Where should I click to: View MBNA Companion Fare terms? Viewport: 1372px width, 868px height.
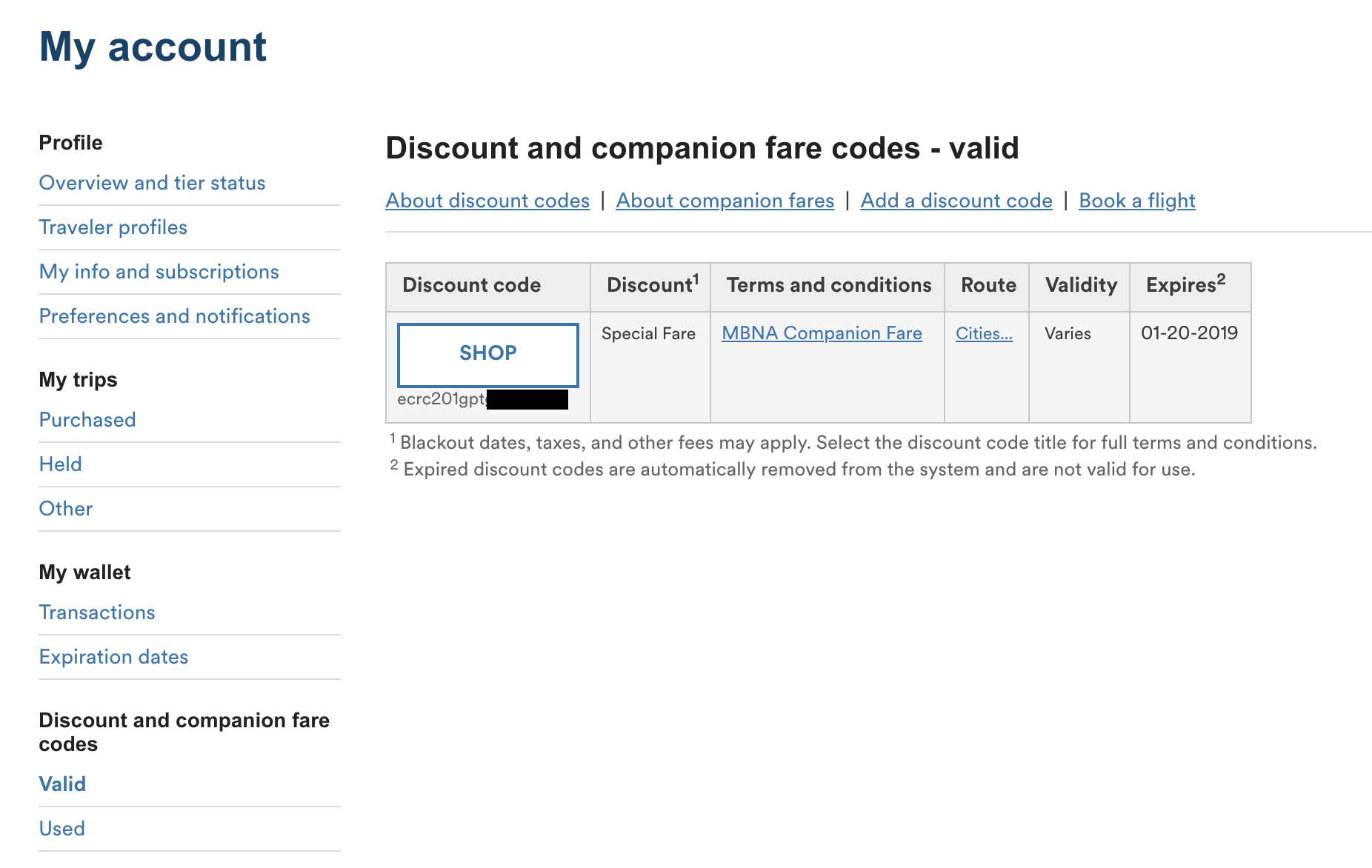[x=822, y=333]
